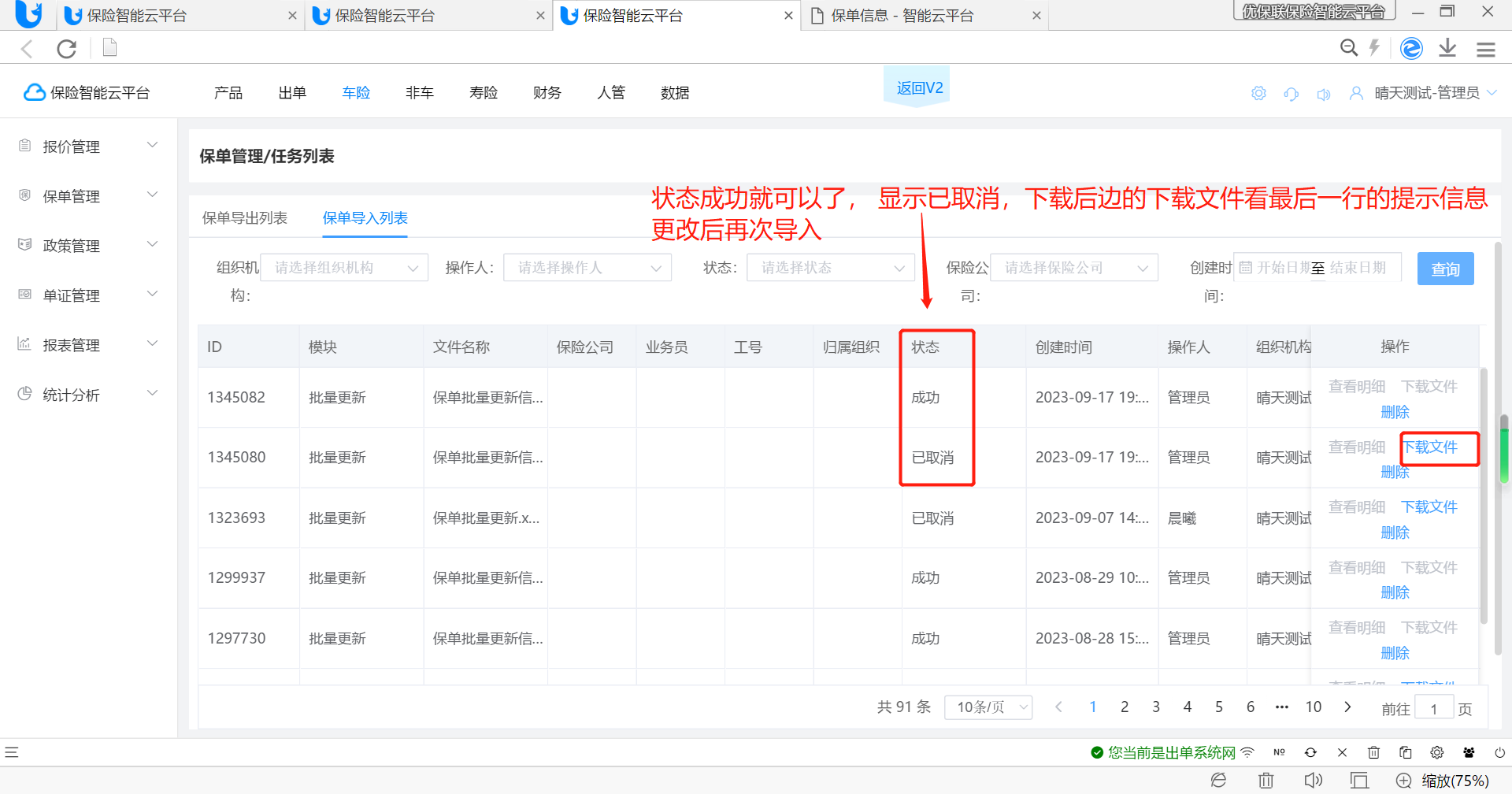Open the 晴天测试-管理员 user dropdown
The height and width of the screenshot is (794, 1512).
tap(1435, 93)
